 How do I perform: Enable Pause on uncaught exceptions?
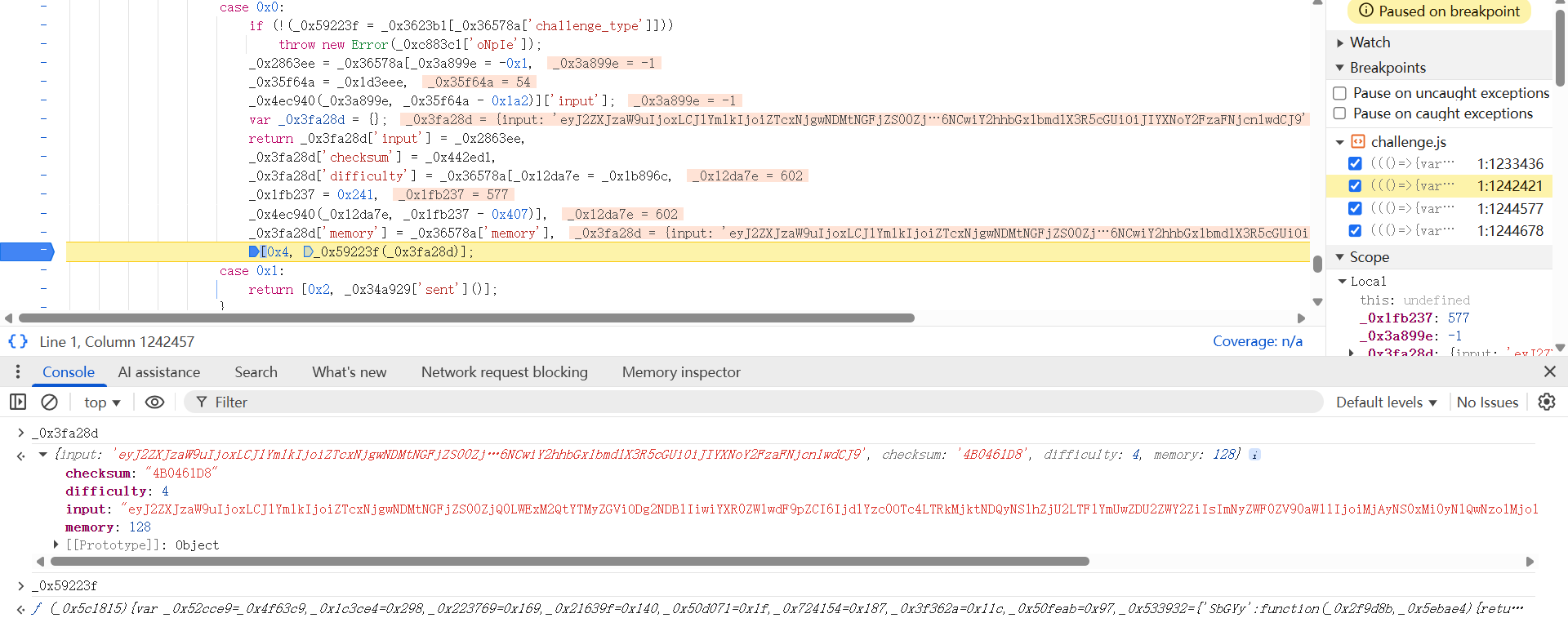(x=1339, y=93)
